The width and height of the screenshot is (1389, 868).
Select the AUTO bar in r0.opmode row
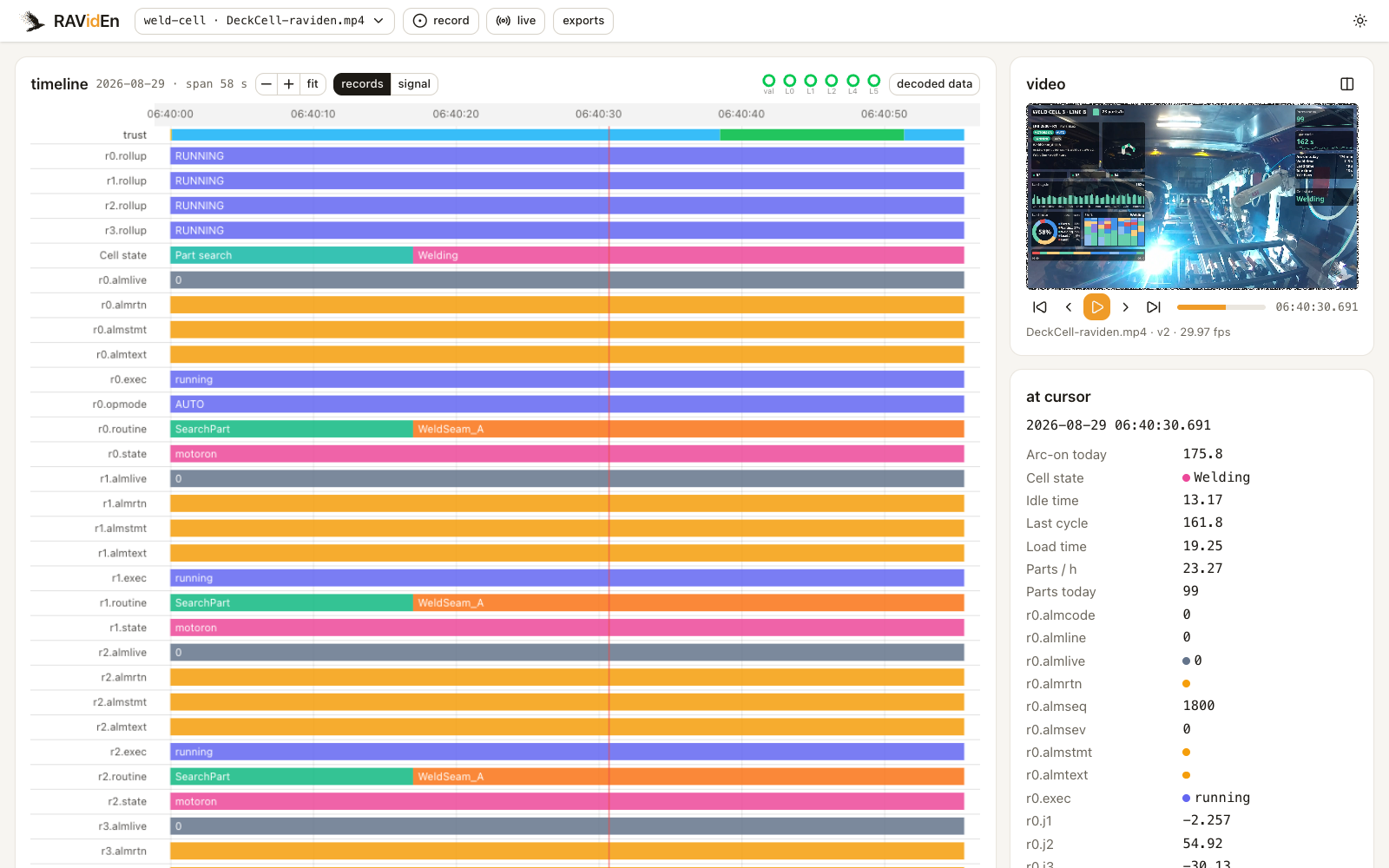568,404
